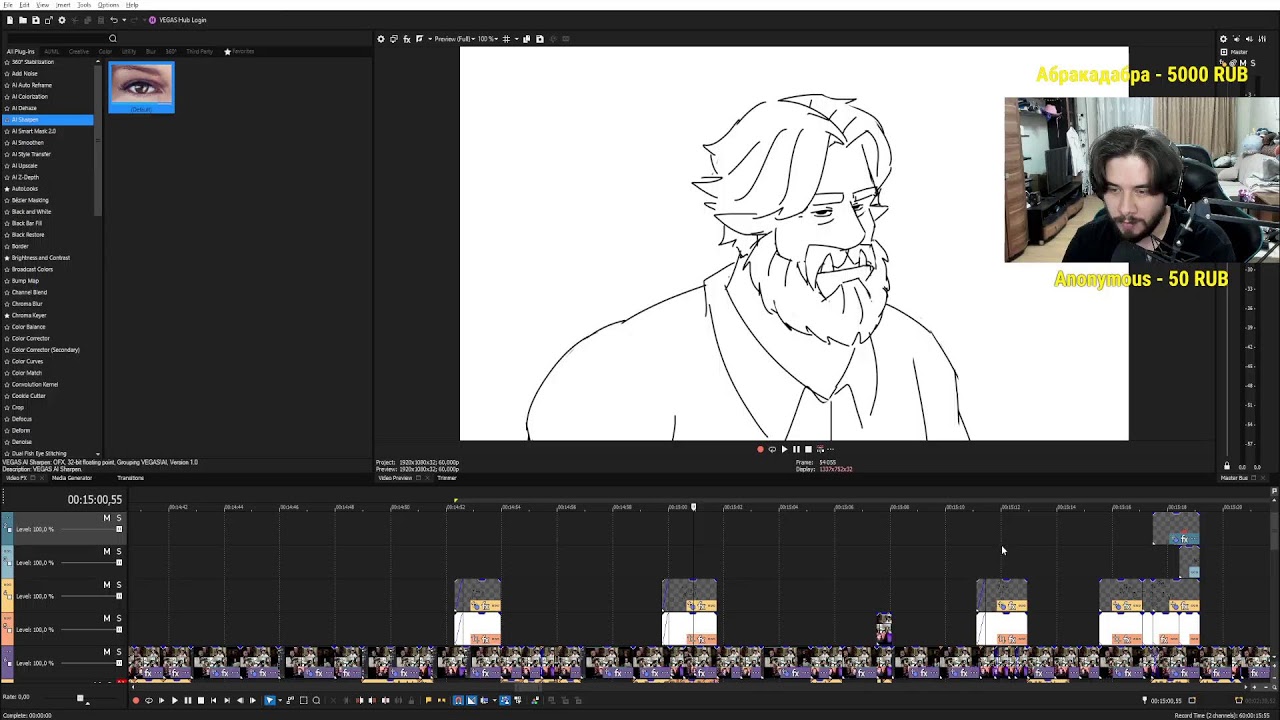Go to start of the project
Screen dimensions: 1280x720
(213, 700)
